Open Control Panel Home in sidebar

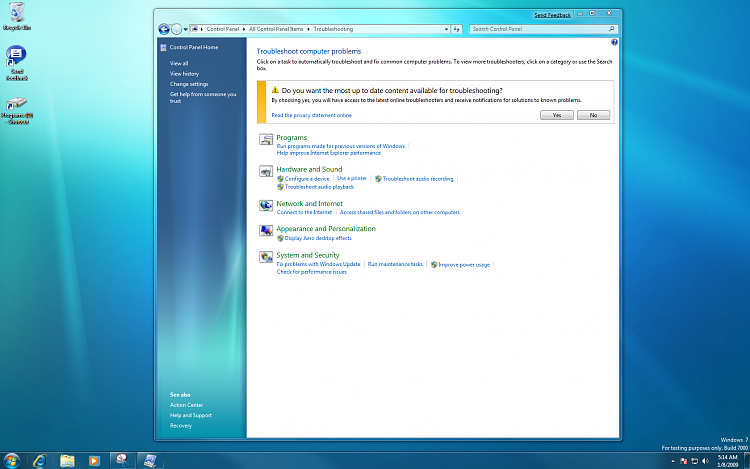(x=194, y=47)
